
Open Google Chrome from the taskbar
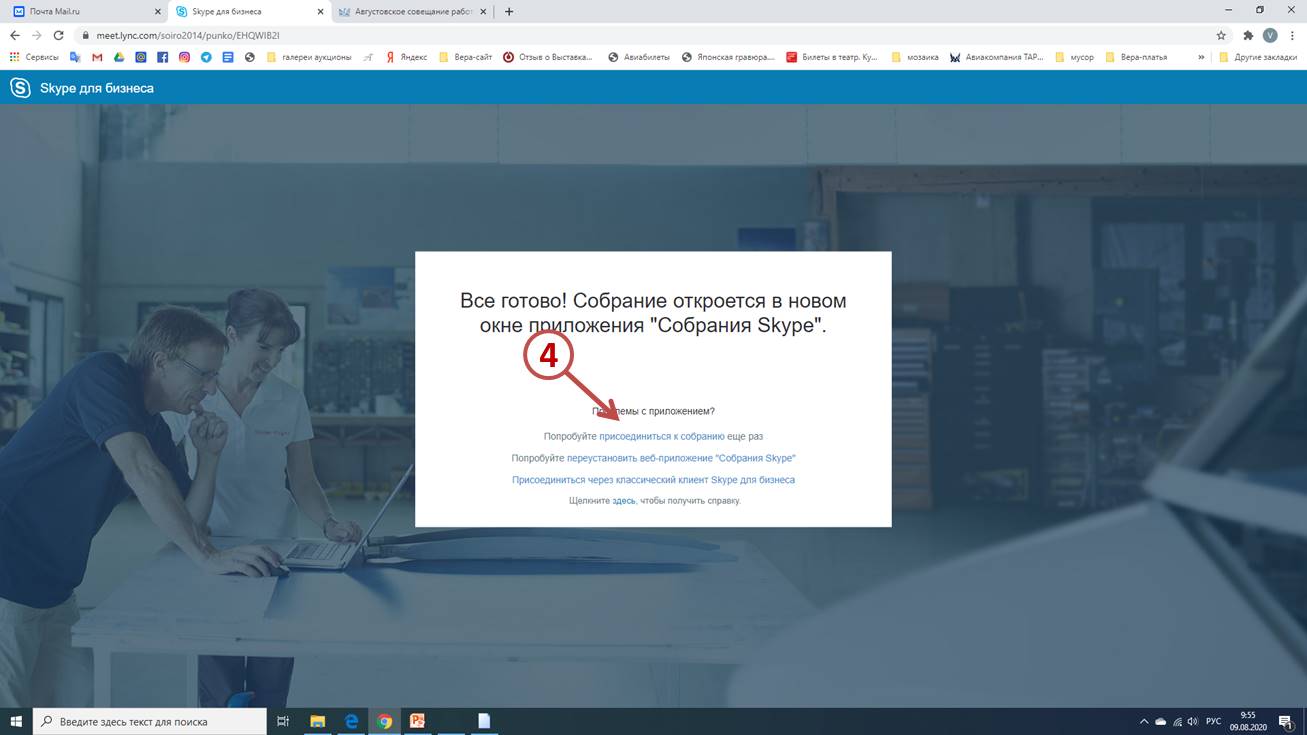coord(384,721)
